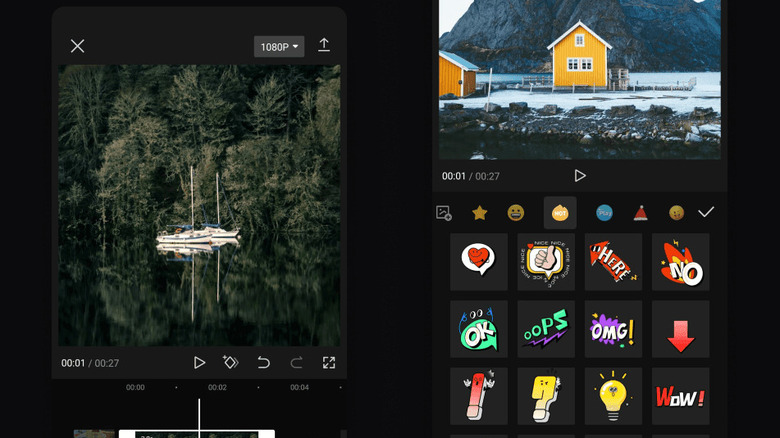Image resolution: width=780 pixels, height=438 pixels.
Task: Add a keyframe with the diamond icon
Action: [230, 362]
